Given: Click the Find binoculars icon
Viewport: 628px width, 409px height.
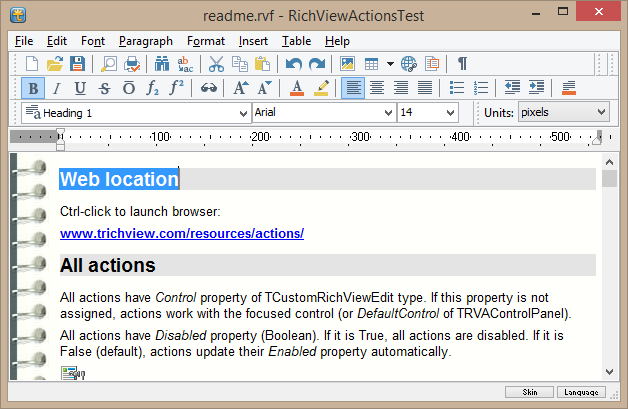Looking at the screenshot, I should pyautogui.click(x=162, y=64).
